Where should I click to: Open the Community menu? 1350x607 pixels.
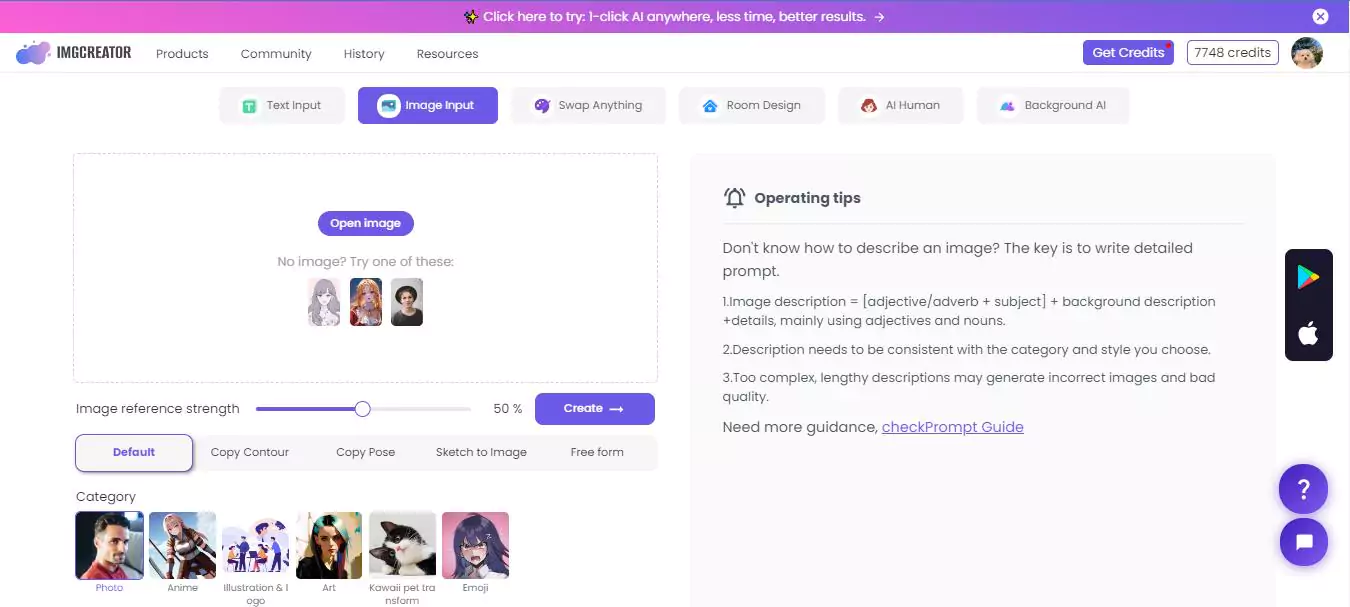click(x=276, y=54)
